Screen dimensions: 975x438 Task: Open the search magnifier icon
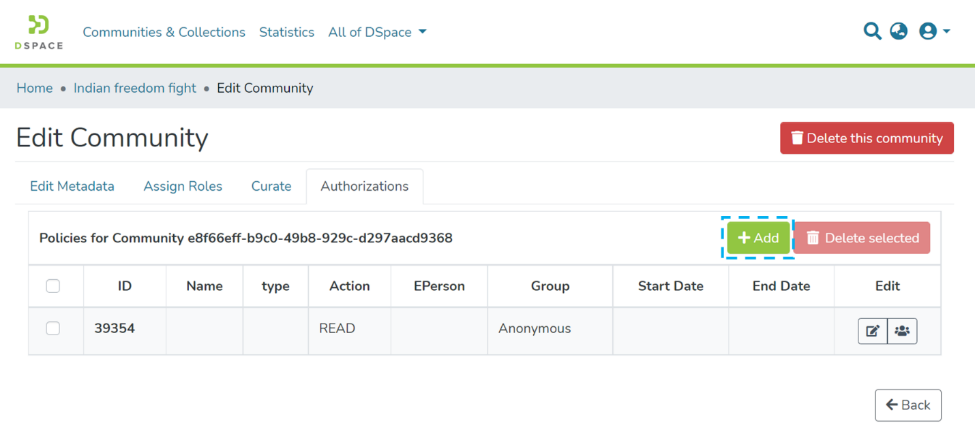(872, 31)
